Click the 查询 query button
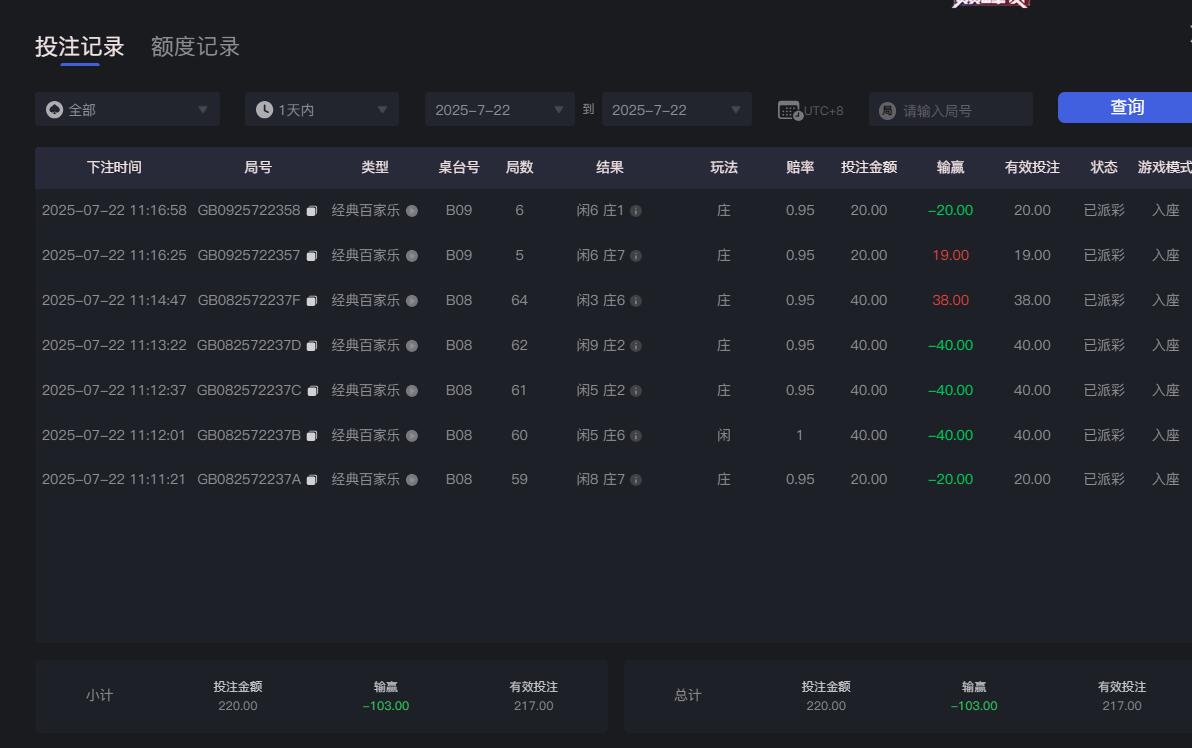The width and height of the screenshot is (1192, 748). [1130, 107]
